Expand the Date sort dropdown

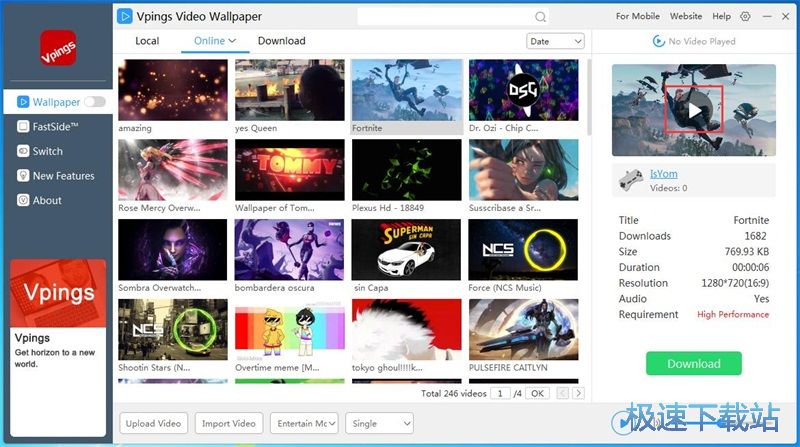click(x=555, y=41)
